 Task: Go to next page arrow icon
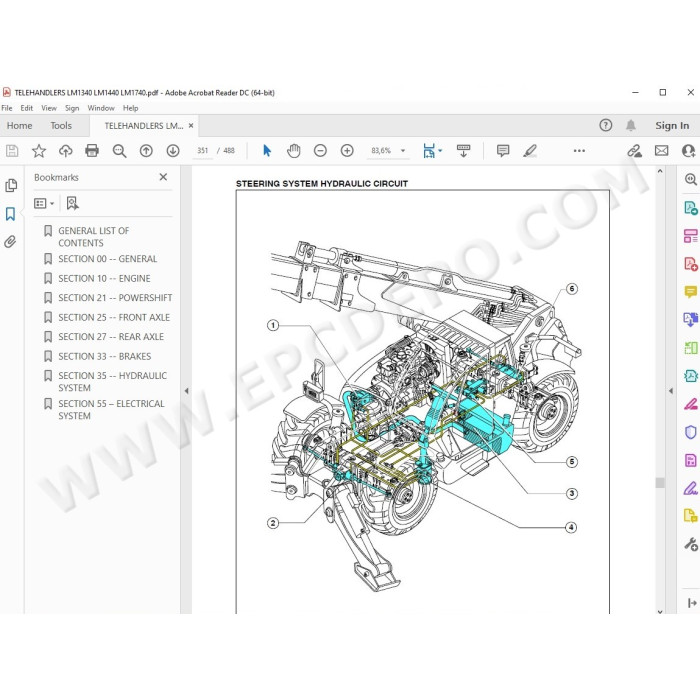tap(173, 151)
